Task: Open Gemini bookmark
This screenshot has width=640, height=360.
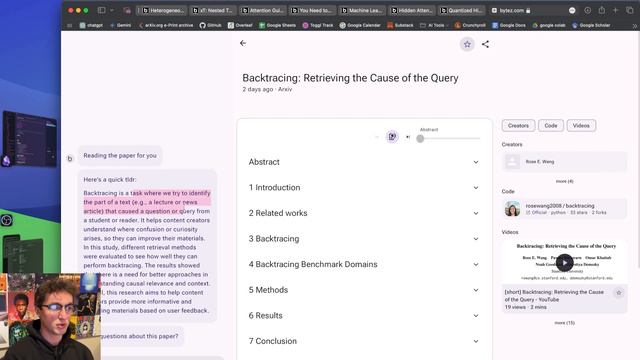Action: pyautogui.click(x=120, y=25)
